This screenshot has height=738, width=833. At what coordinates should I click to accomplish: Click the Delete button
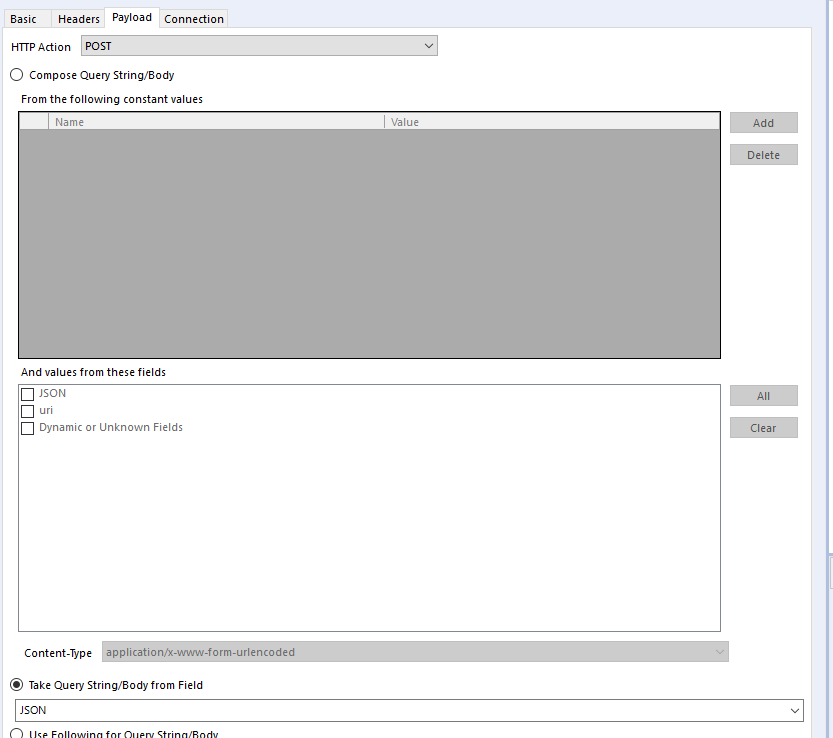(x=763, y=154)
